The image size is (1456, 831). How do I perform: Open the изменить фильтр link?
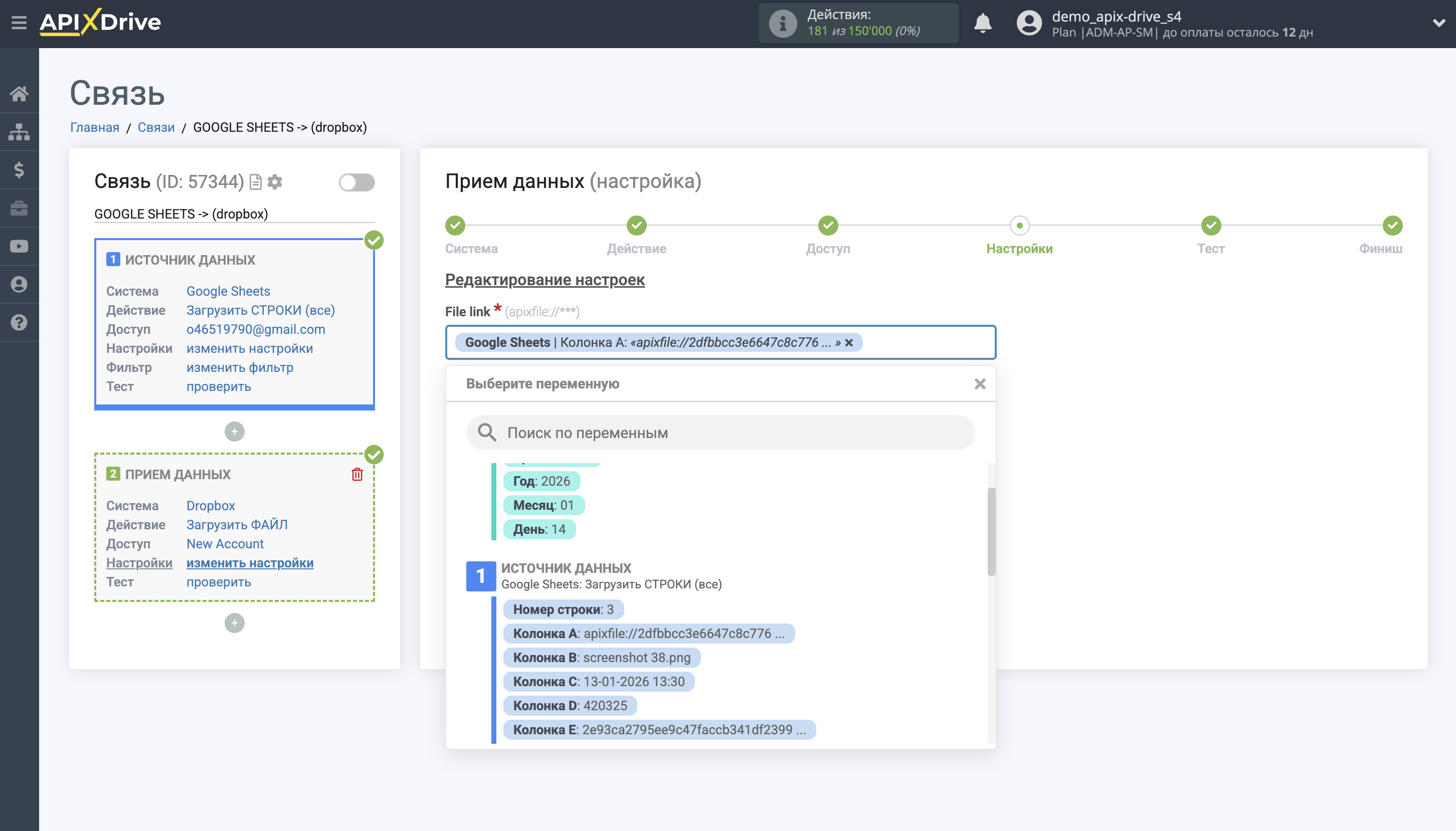tap(240, 367)
